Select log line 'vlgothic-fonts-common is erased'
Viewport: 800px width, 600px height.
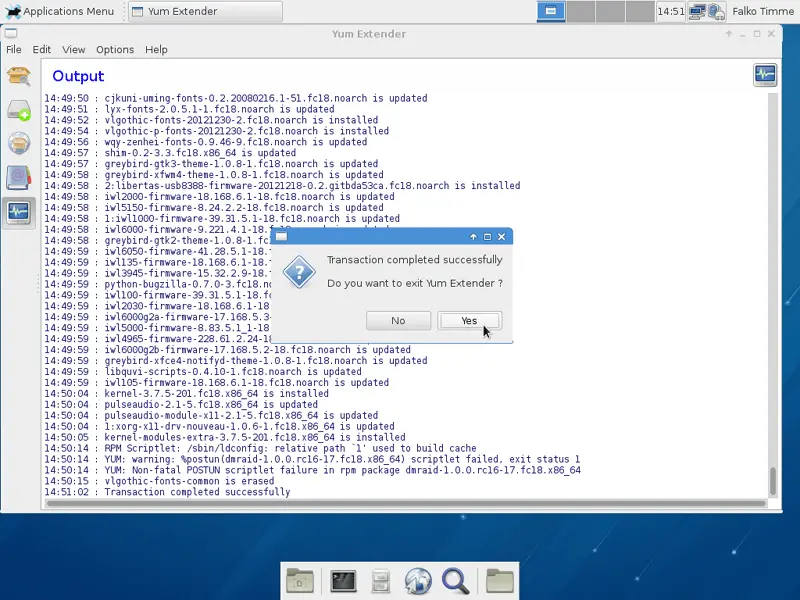coord(159,481)
